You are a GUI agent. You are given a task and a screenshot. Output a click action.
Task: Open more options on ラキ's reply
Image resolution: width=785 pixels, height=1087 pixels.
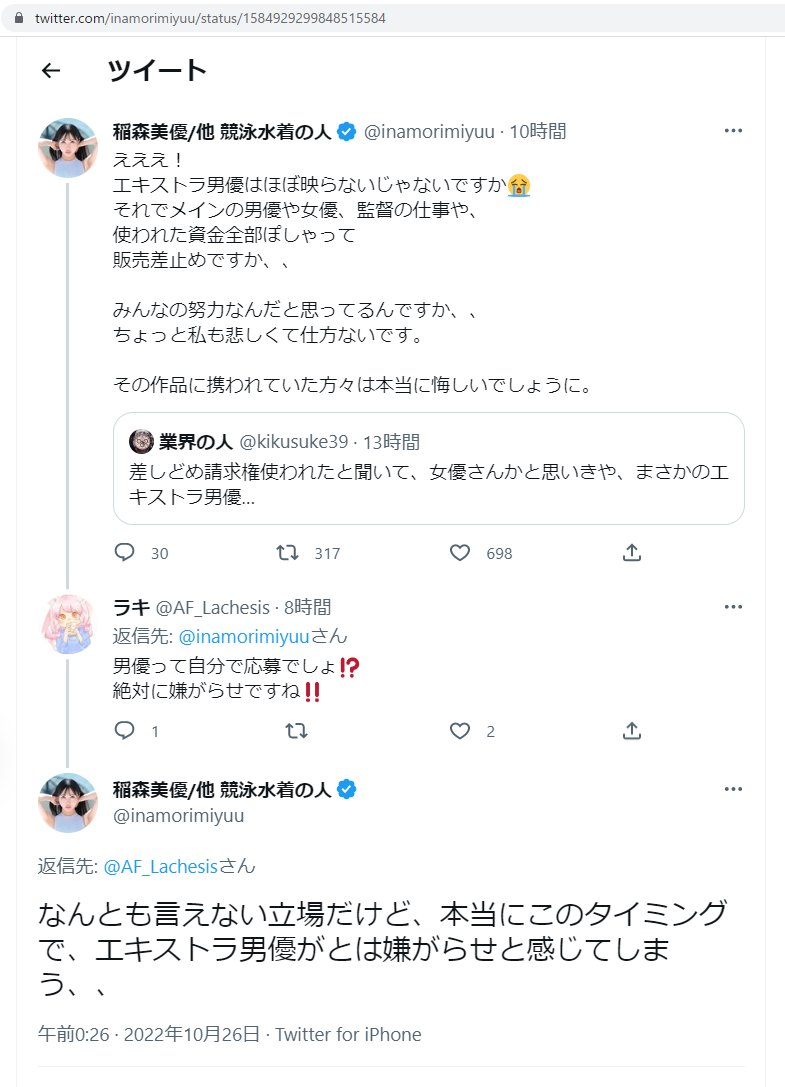pos(733,607)
